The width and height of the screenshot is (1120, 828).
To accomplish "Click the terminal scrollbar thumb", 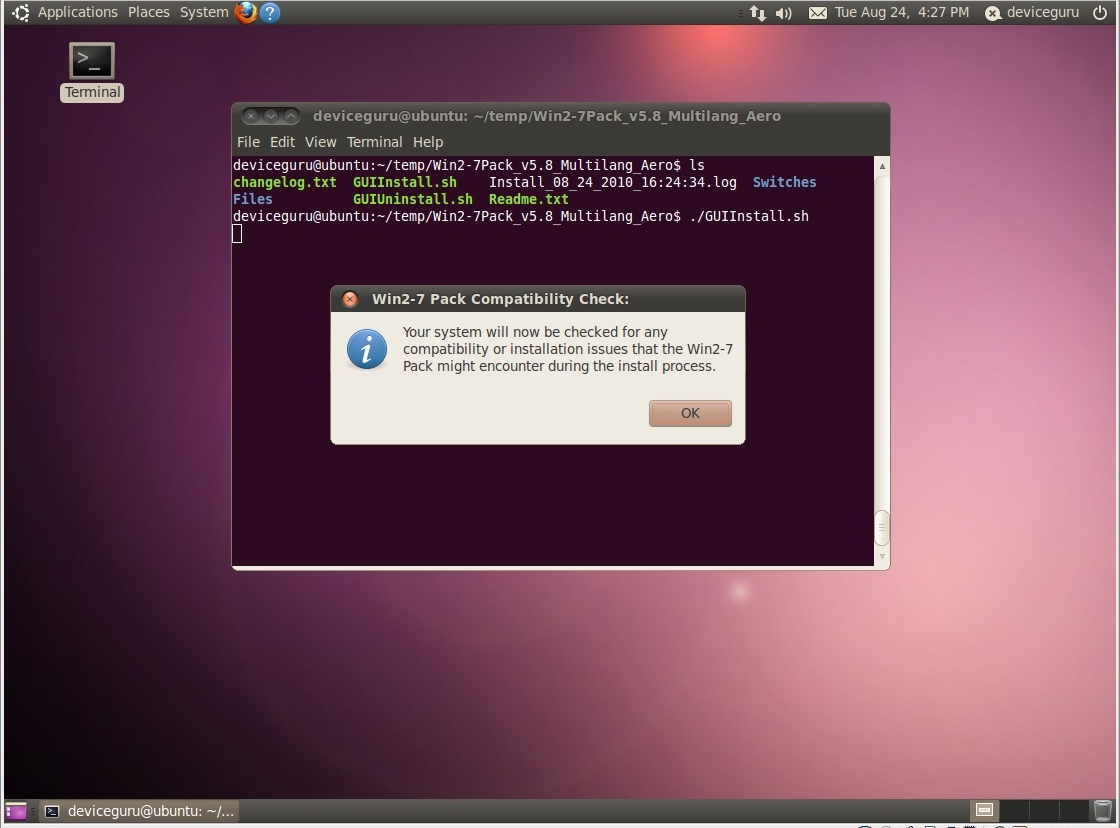I will click(x=882, y=528).
